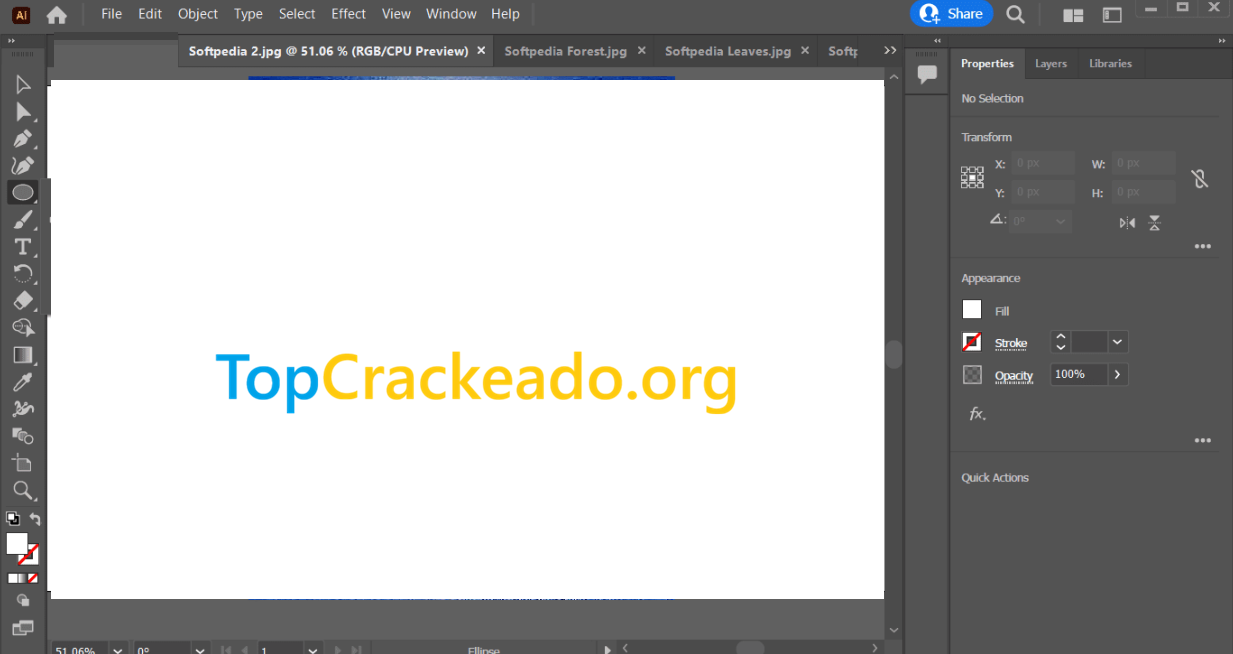Image resolution: width=1233 pixels, height=654 pixels.
Task: Select the Ellipse tool
Action: point(23,193)
